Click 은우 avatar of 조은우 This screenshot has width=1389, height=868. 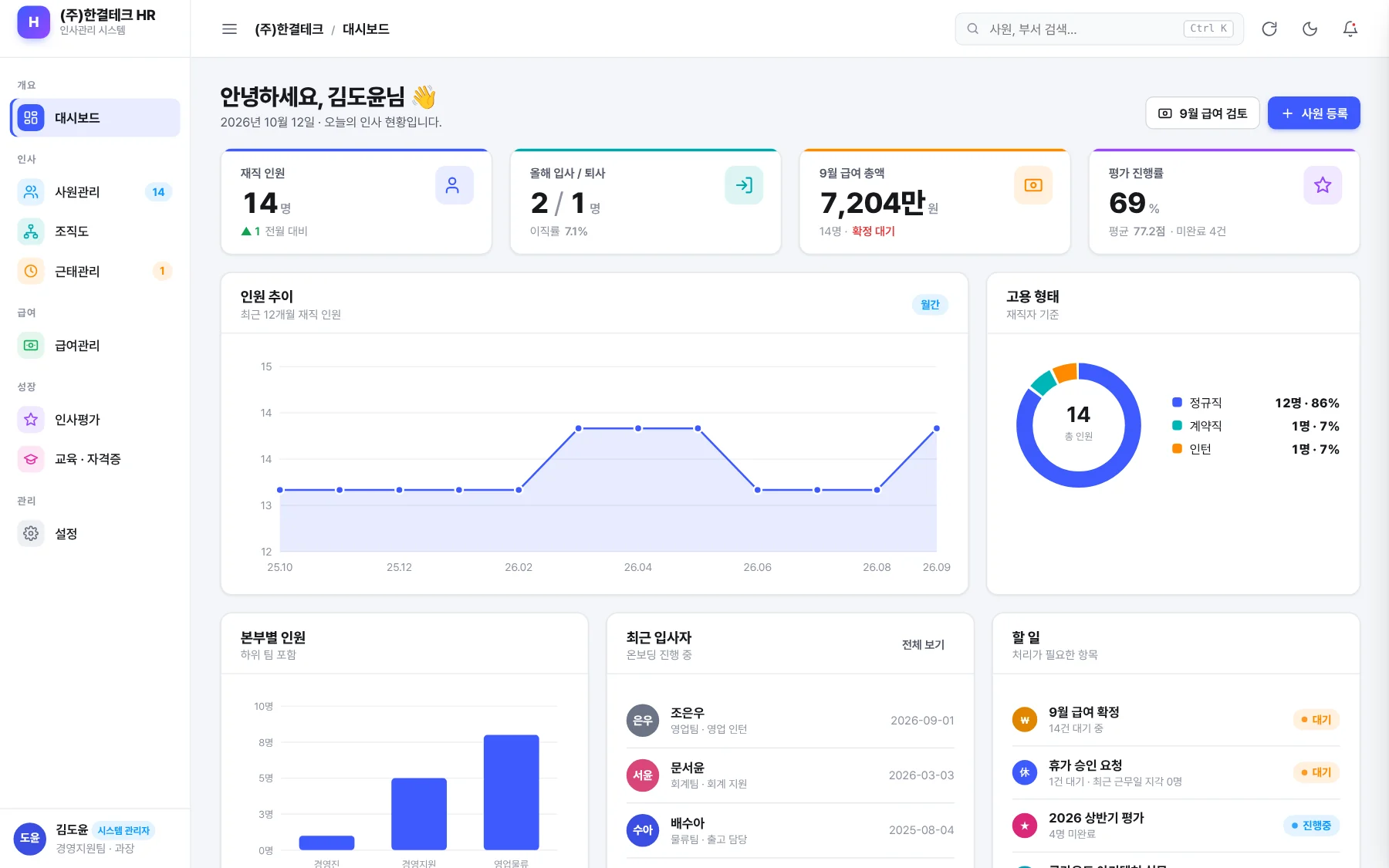pyautogui.click(x=643, y=721)
